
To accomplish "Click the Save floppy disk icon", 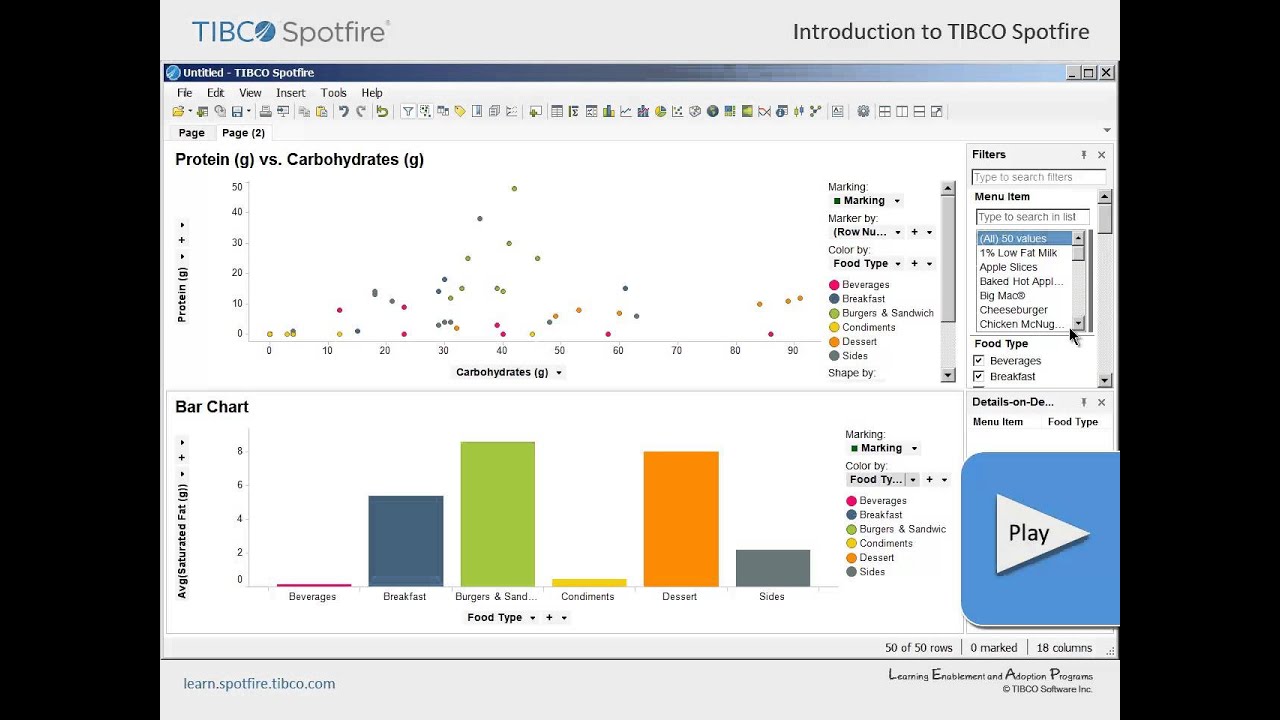I will 237,111.
